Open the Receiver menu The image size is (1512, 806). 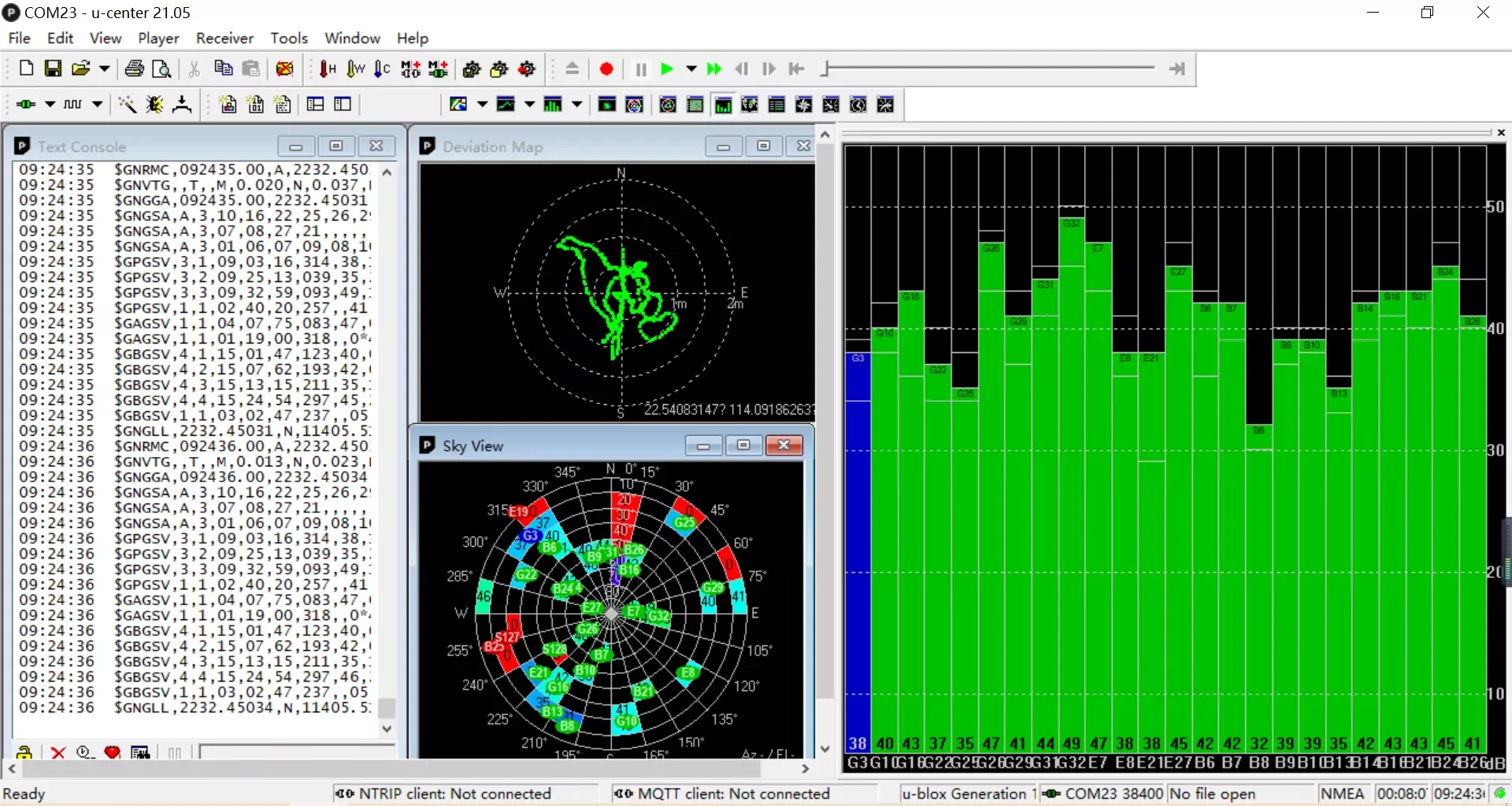point(224,38)
